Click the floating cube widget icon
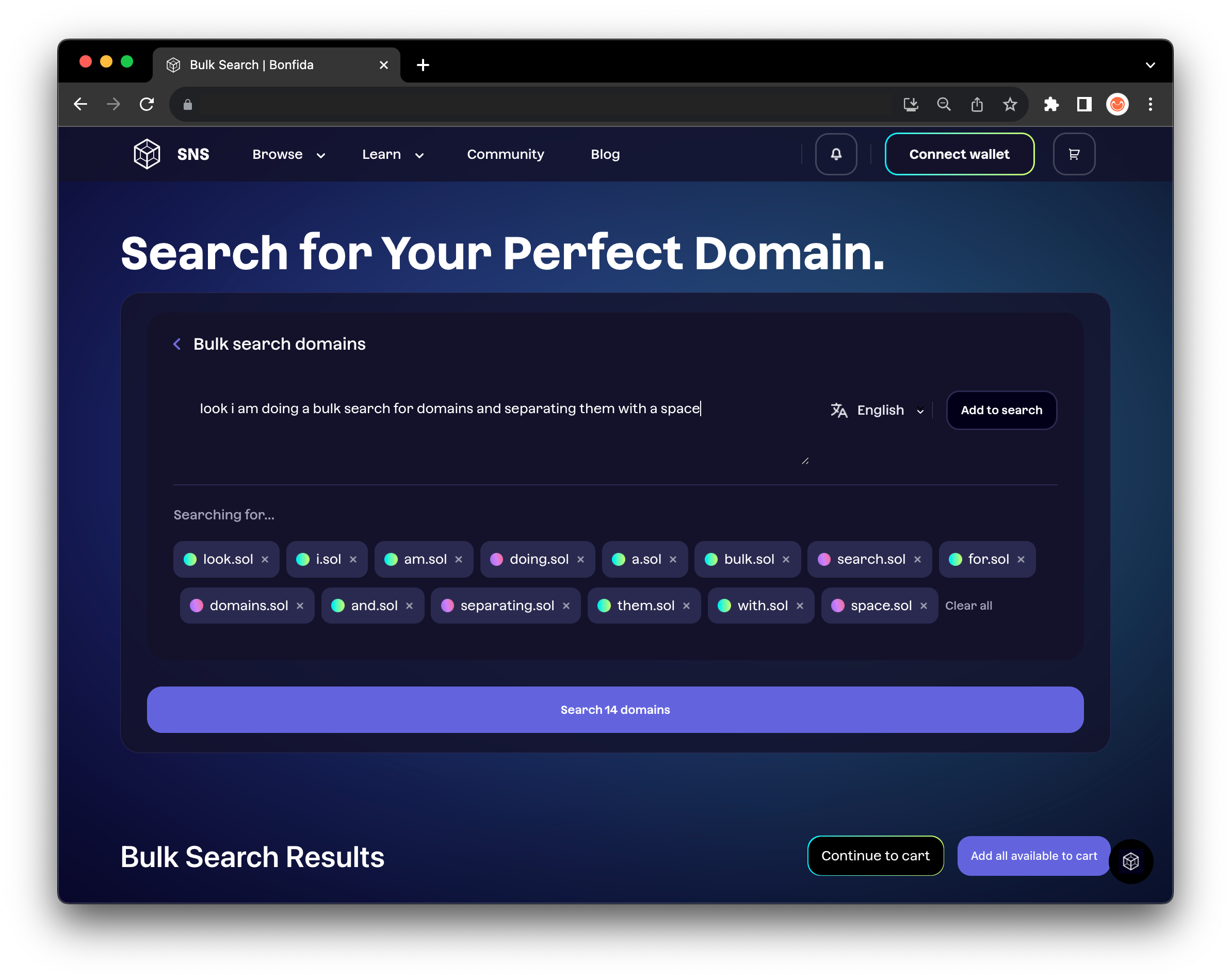Viewport: 1231px width, 980px height. 1130,861
